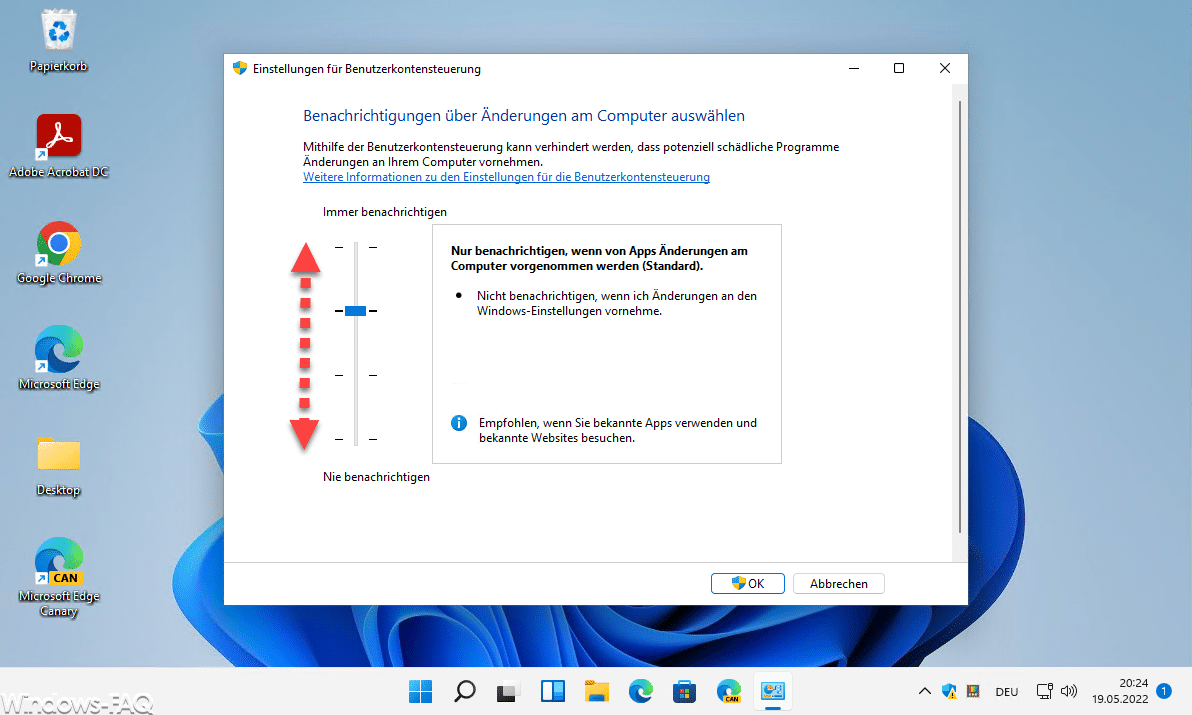Open Windows Security tray icon

(x=949, y=691)
